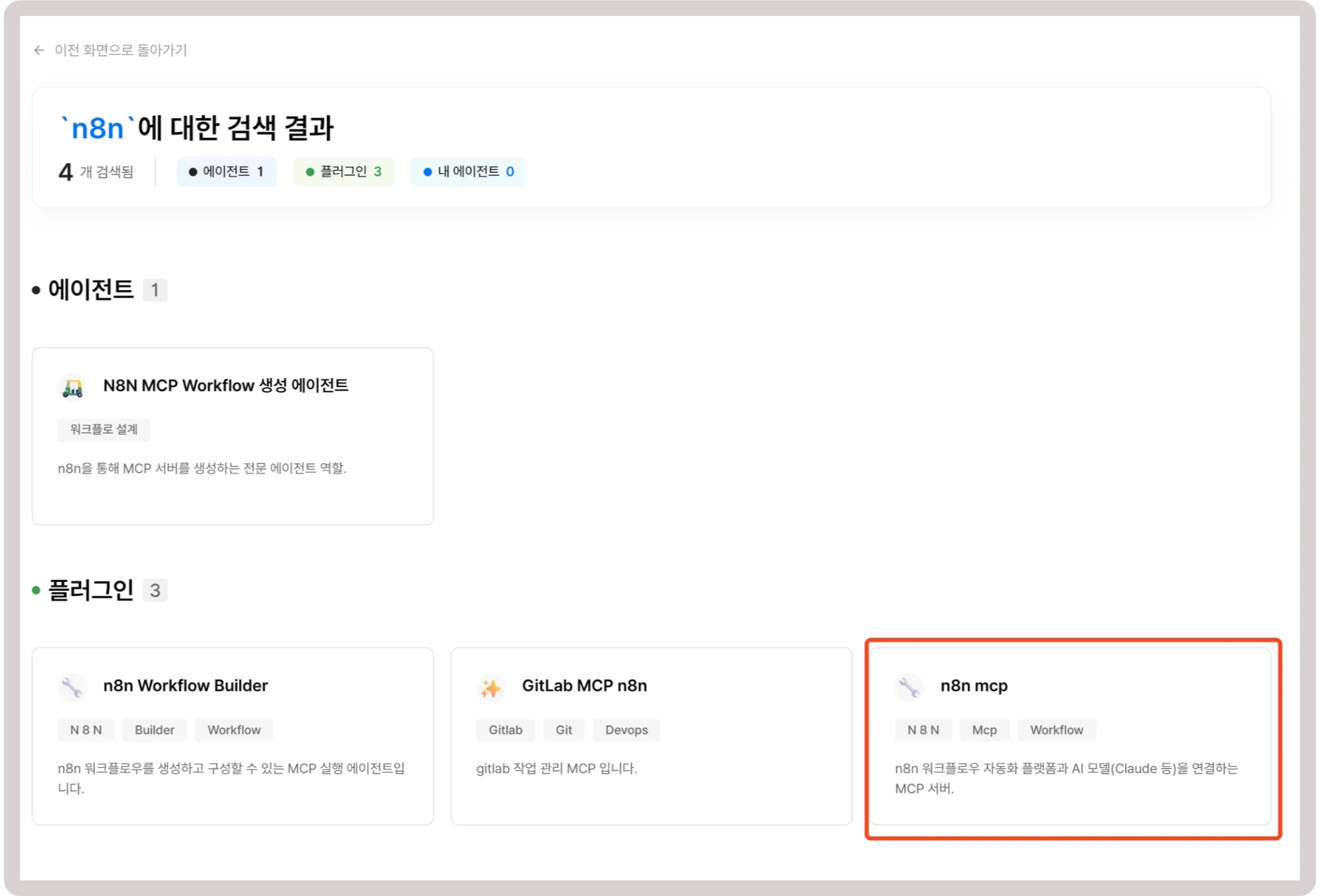This screenshot has width=1320, height=896.
Task: Go back via 이전 화면으로 돌아가기 link
Action: [x=120, y=50]
